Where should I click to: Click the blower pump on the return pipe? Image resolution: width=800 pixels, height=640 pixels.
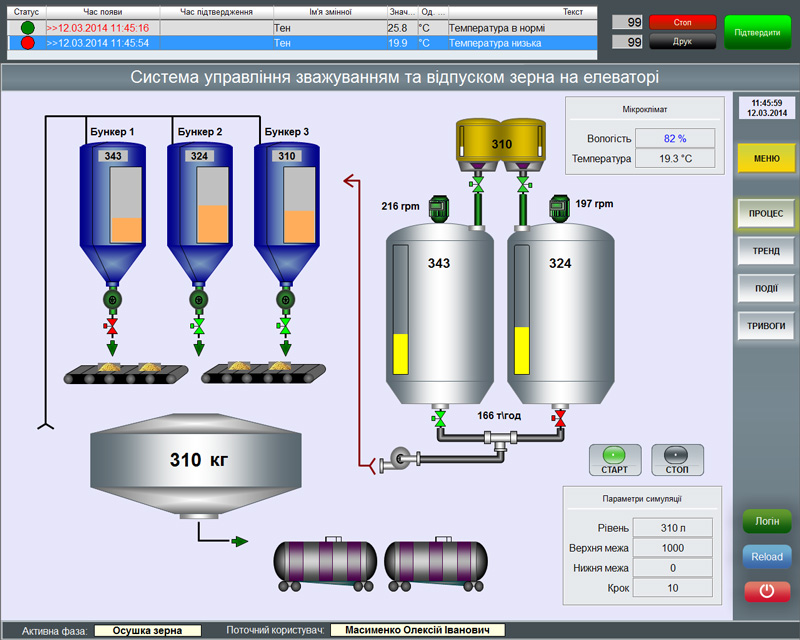click(x=403, y=459)
